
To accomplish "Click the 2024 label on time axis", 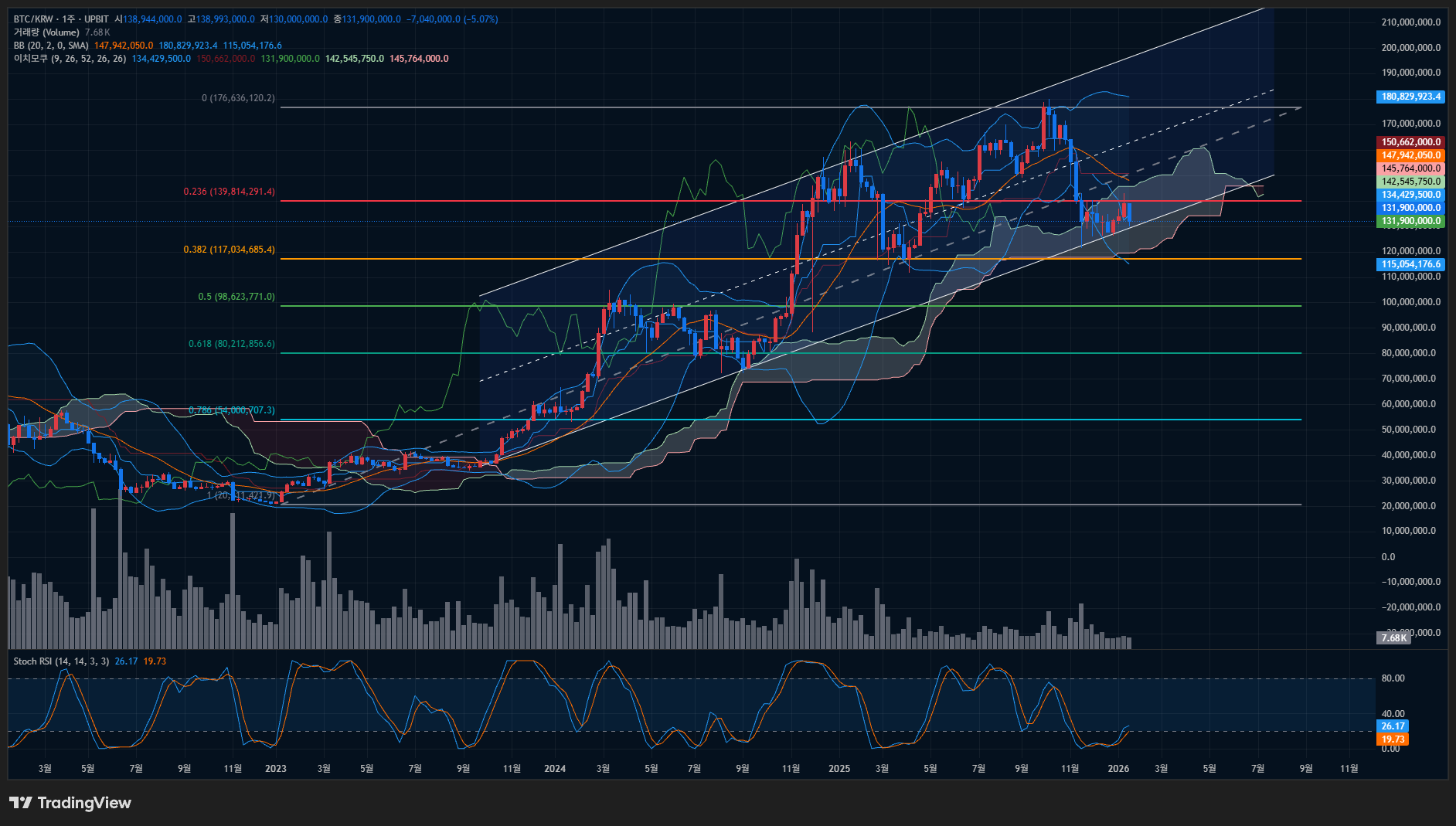I will coord(554,769).
